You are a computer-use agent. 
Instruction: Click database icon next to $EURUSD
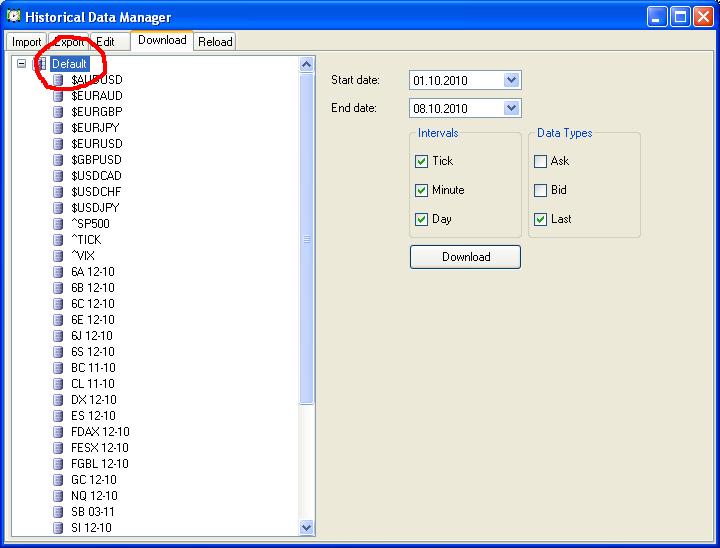58,144
